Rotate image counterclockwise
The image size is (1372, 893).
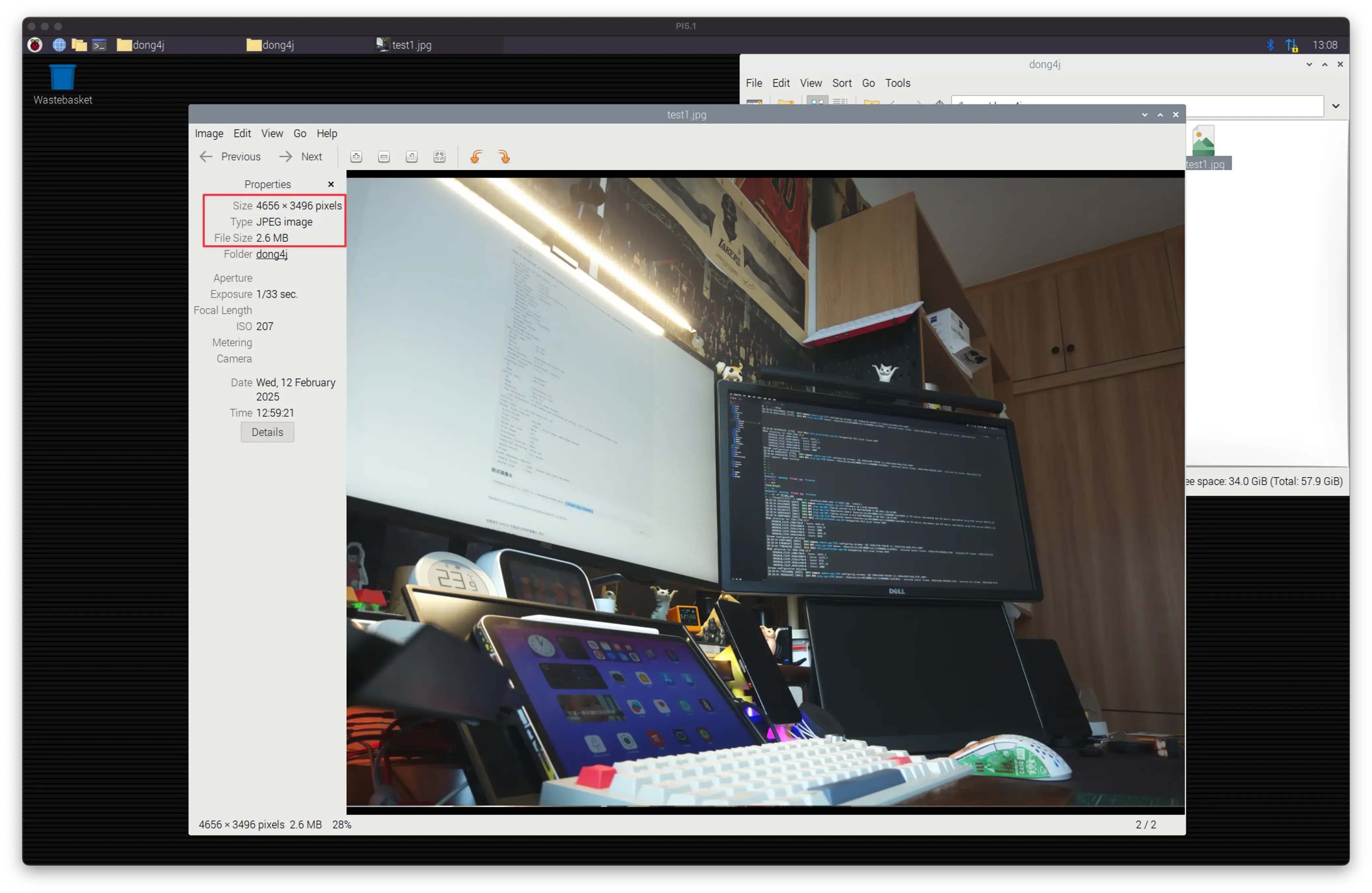click(476, 157)
